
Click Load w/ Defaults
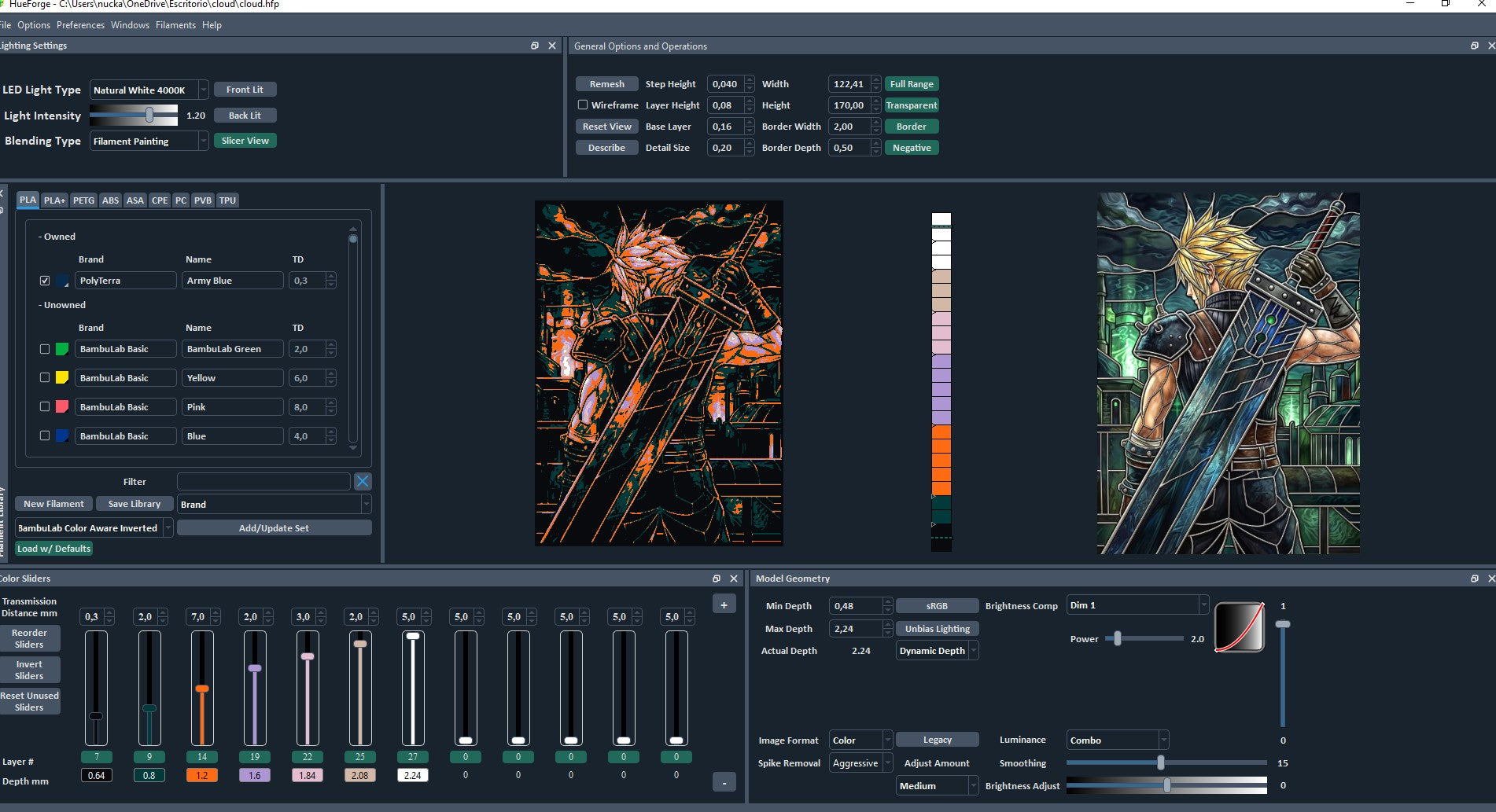pos(53,549)
